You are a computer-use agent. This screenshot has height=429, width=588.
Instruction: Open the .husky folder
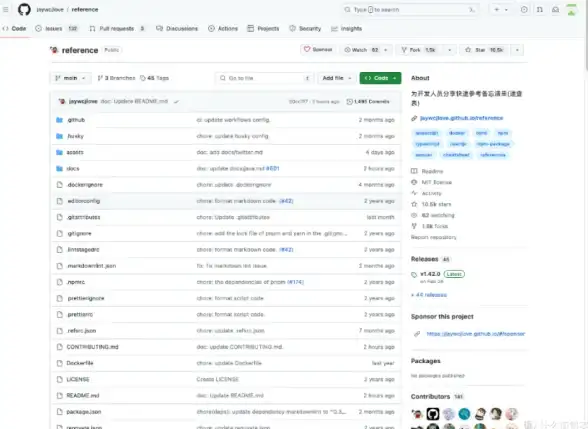(75, 136)
